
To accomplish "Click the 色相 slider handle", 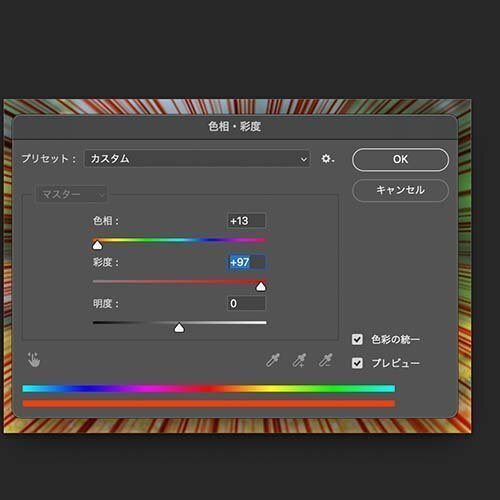I will 97,246.
